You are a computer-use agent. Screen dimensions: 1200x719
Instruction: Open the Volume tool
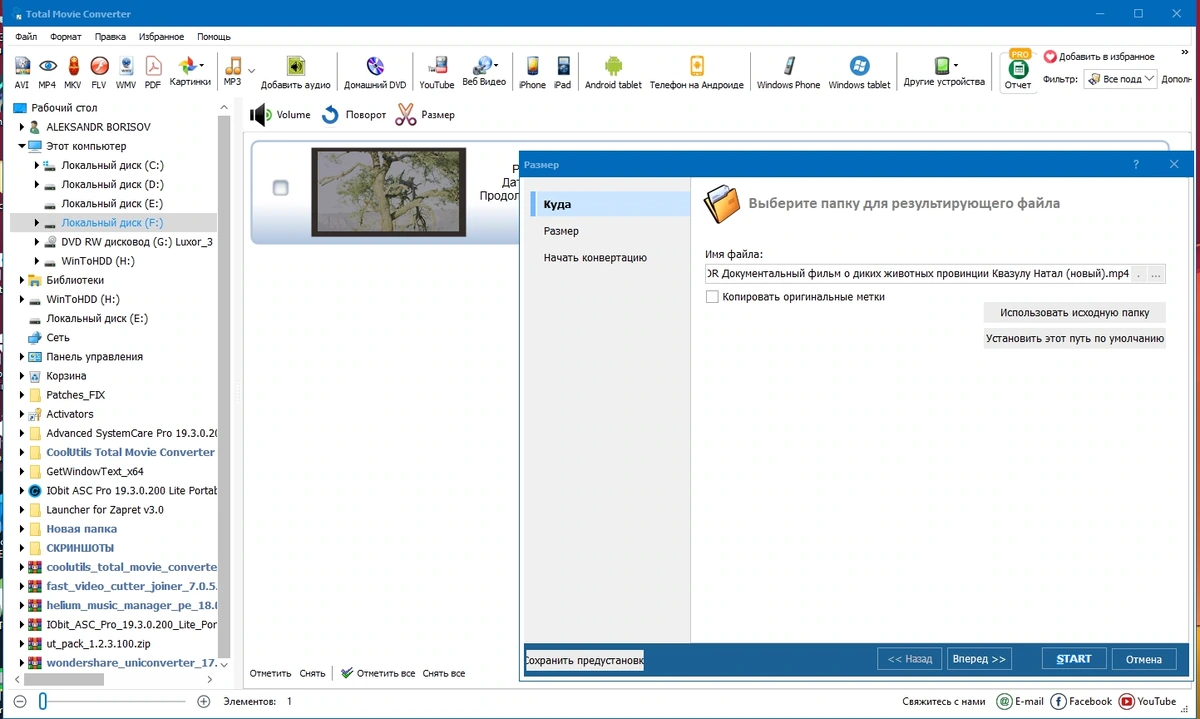[x=281, y=115]
